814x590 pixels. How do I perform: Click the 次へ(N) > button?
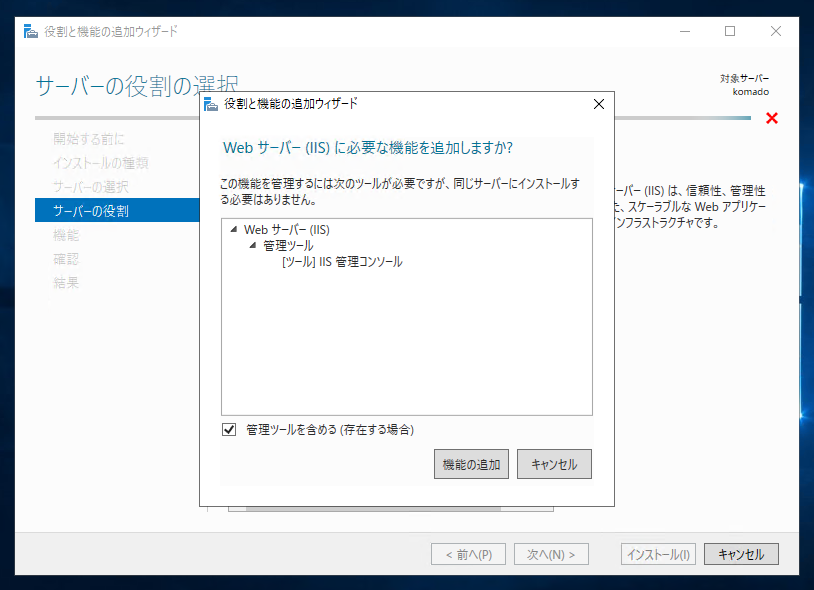[551, 554]
